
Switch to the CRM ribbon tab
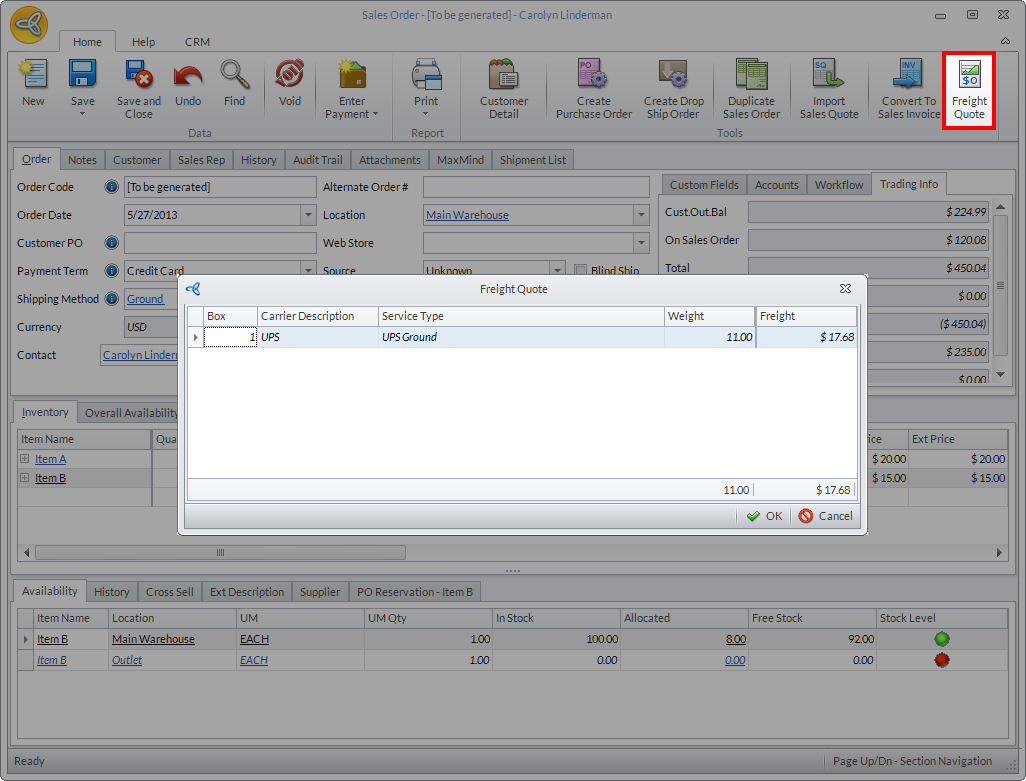click(197, 42)
